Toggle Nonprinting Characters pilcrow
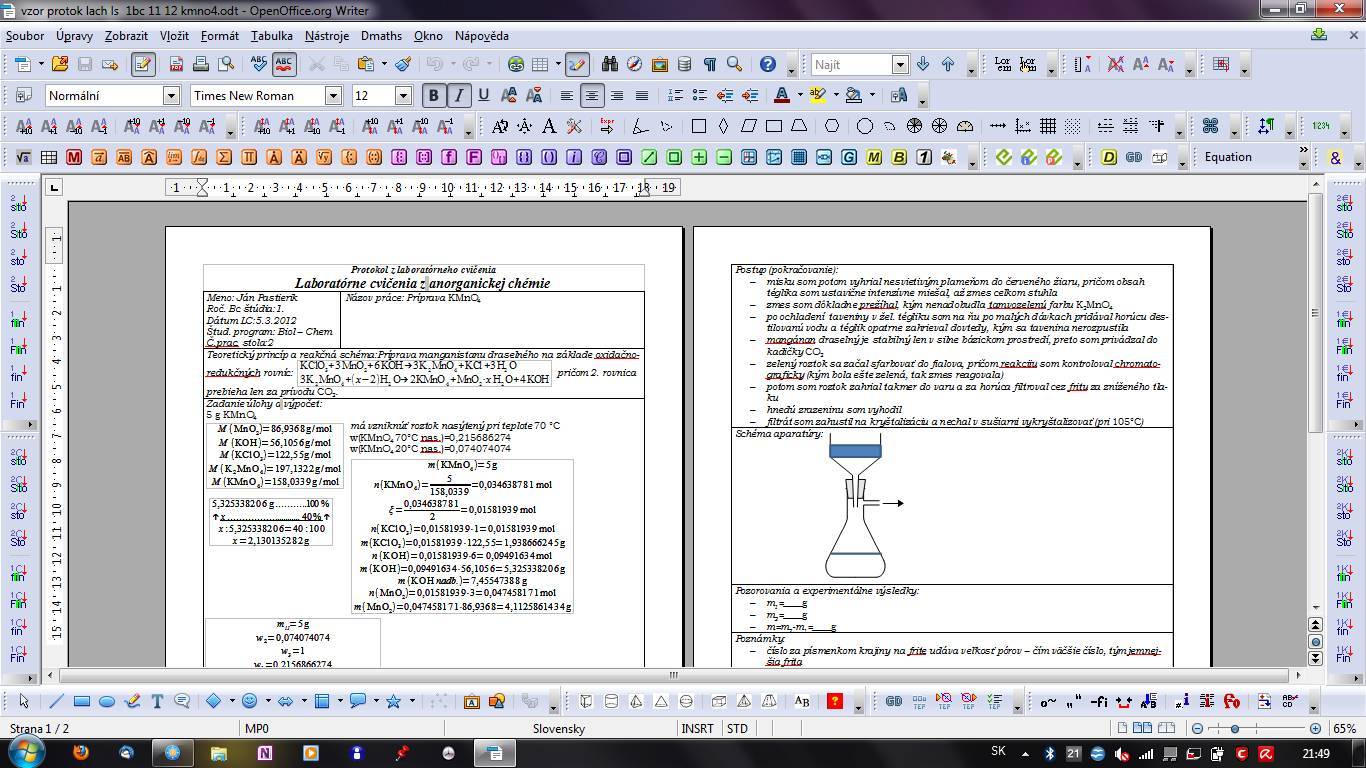Viewport: 1366px width, 768px height. tap(709, 64)
